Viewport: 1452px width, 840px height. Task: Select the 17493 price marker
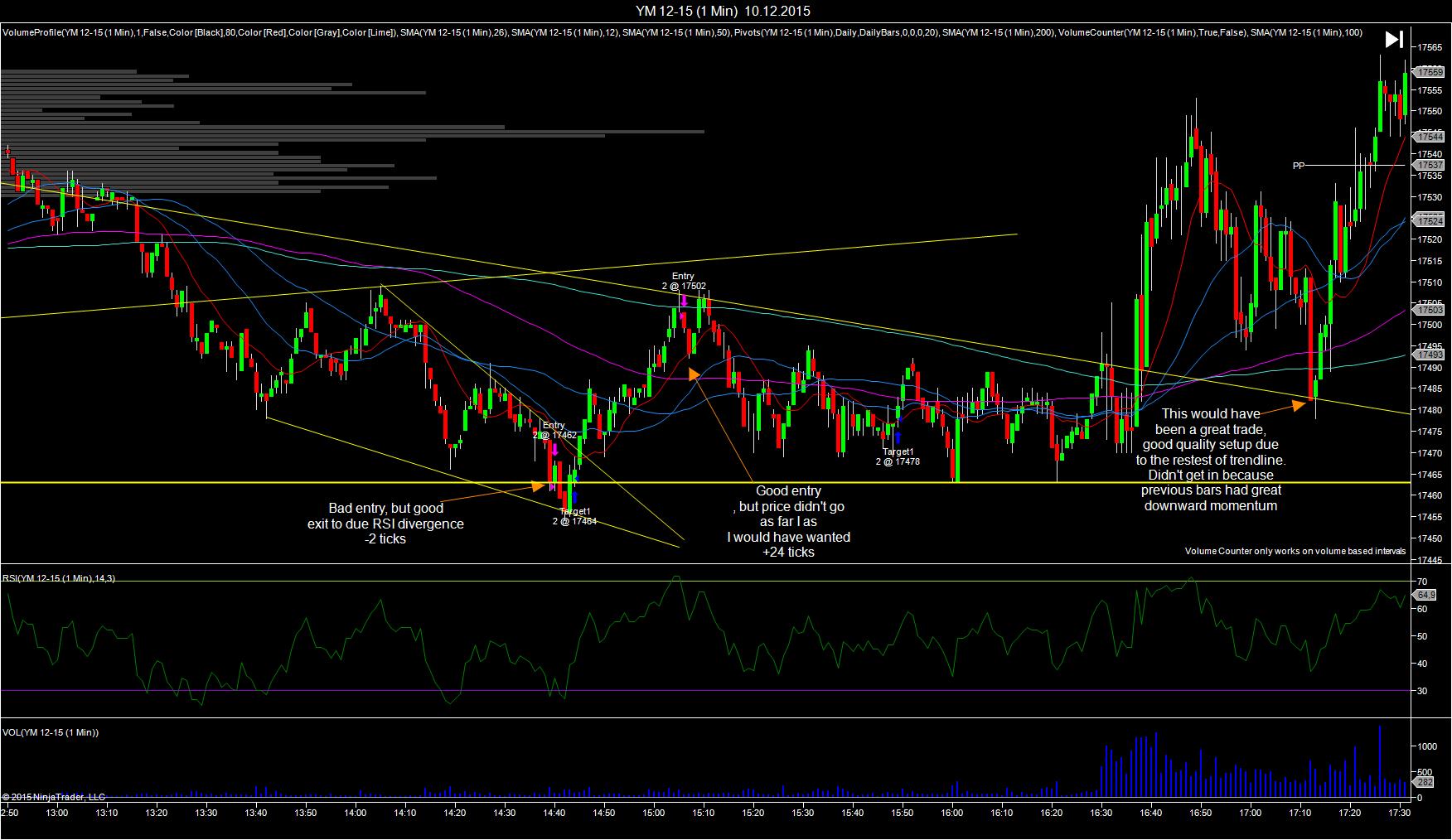click(x=1430, y=355)
